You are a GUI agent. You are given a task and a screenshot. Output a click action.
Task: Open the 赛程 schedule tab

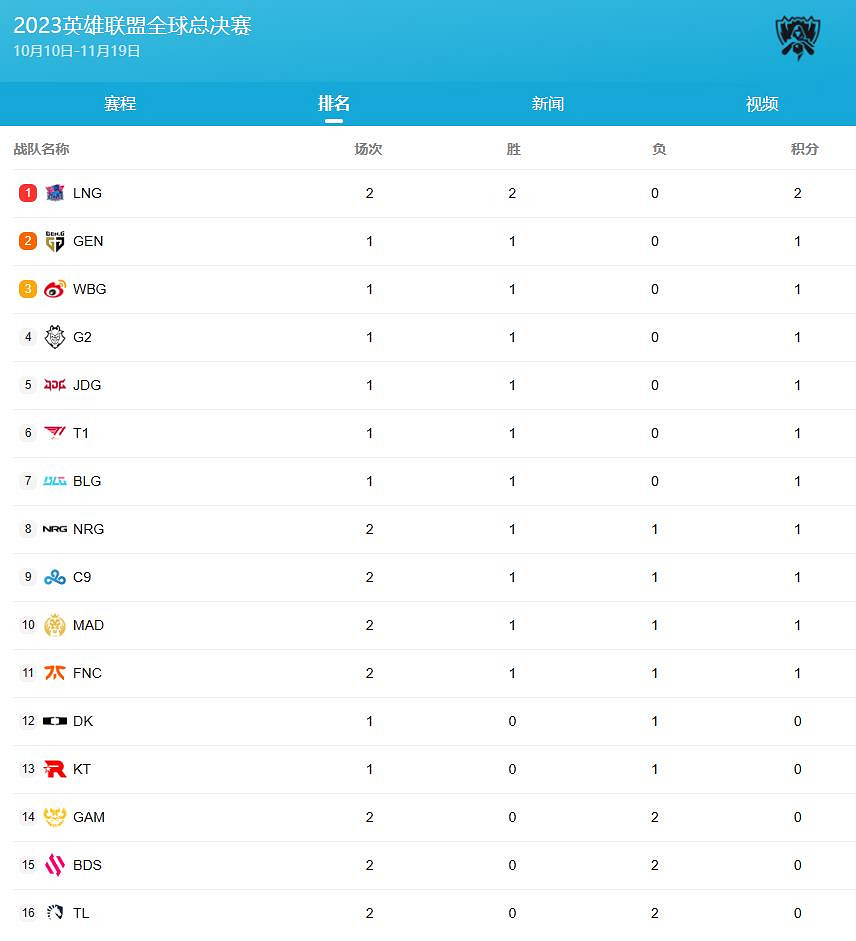(x=120, y=104)
